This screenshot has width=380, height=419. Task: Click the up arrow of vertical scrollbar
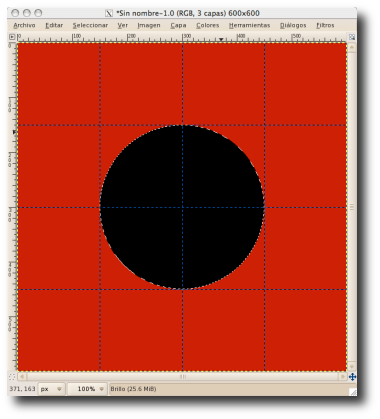(352, 47)
